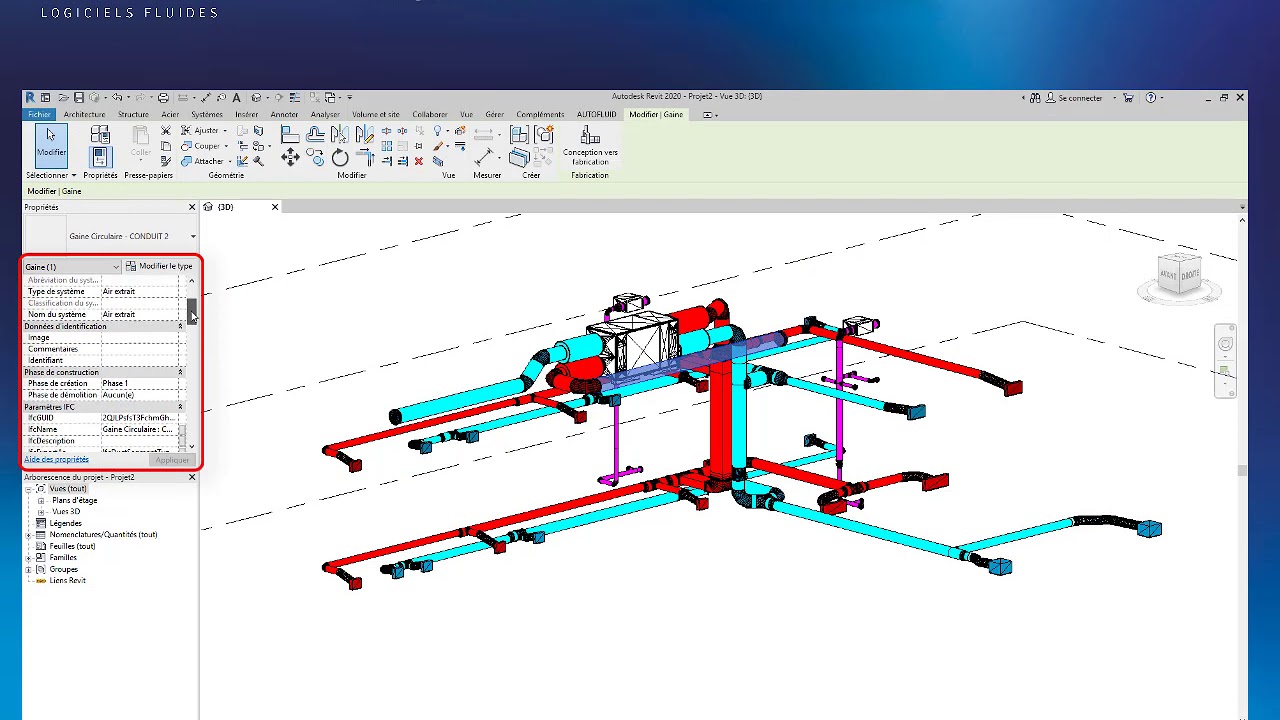Click the Properties panel scrollbar thumb
1280x720 pixels.
pyautogui.click(x=192, y=310)
